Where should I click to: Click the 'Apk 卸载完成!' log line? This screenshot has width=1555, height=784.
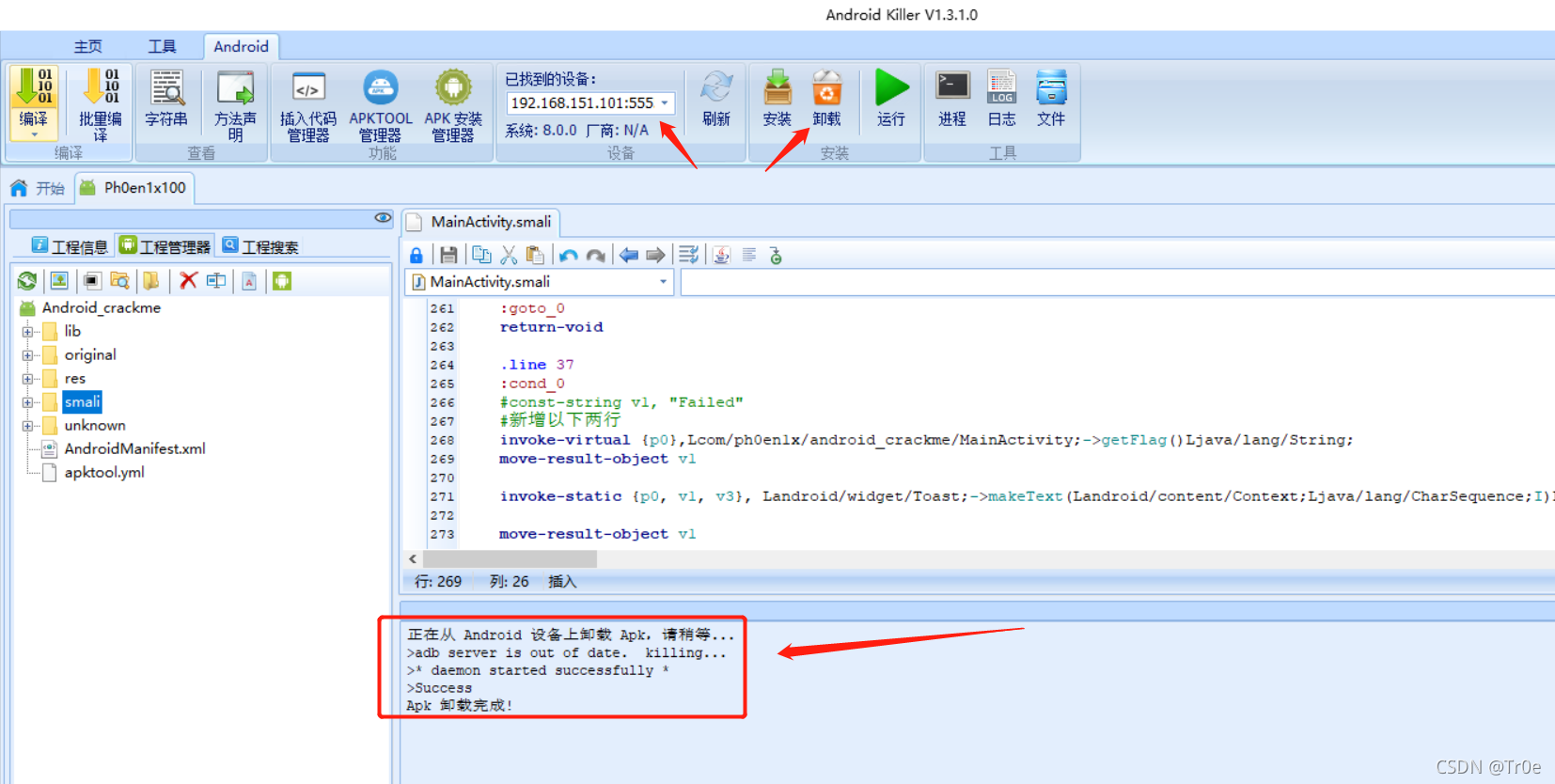460,705
